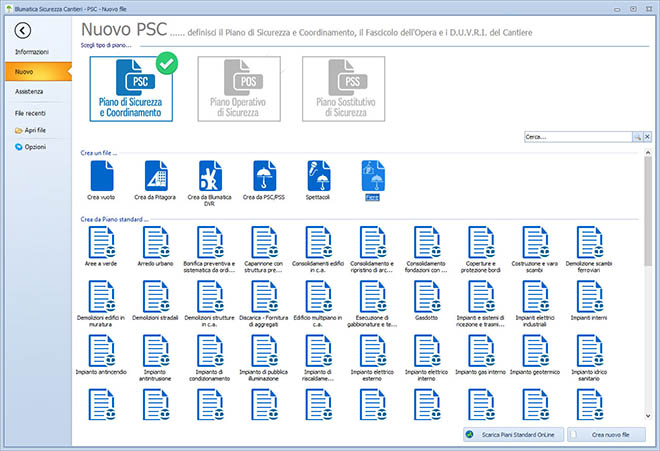
Task: Click the back arrow button
Action: tap(25, 32)
